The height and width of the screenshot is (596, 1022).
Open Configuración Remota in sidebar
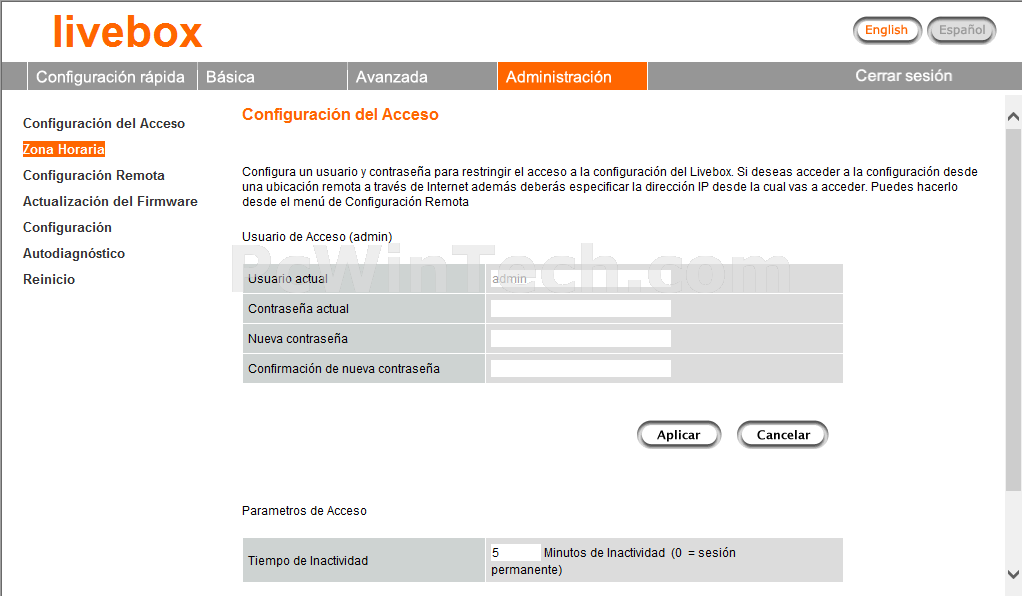94,175
